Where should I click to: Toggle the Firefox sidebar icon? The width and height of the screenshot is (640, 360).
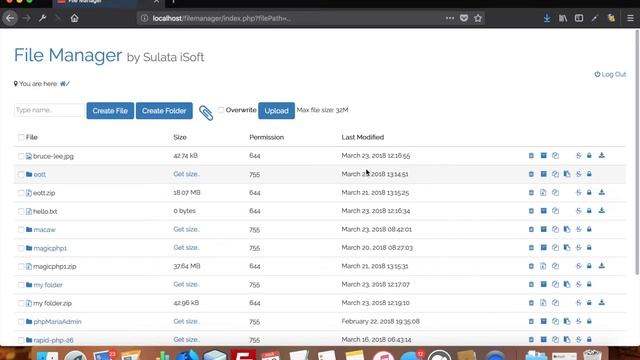point(579,18)
